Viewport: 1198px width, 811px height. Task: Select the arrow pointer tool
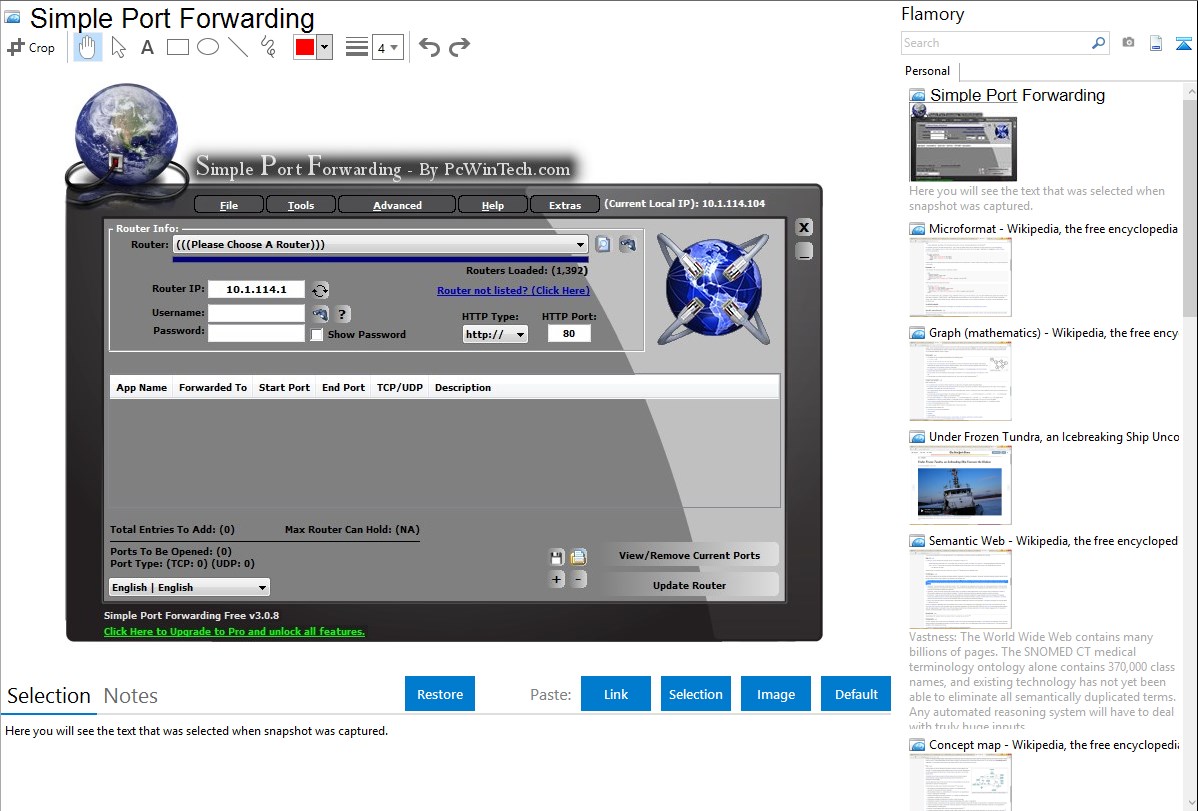pos(118,47)
